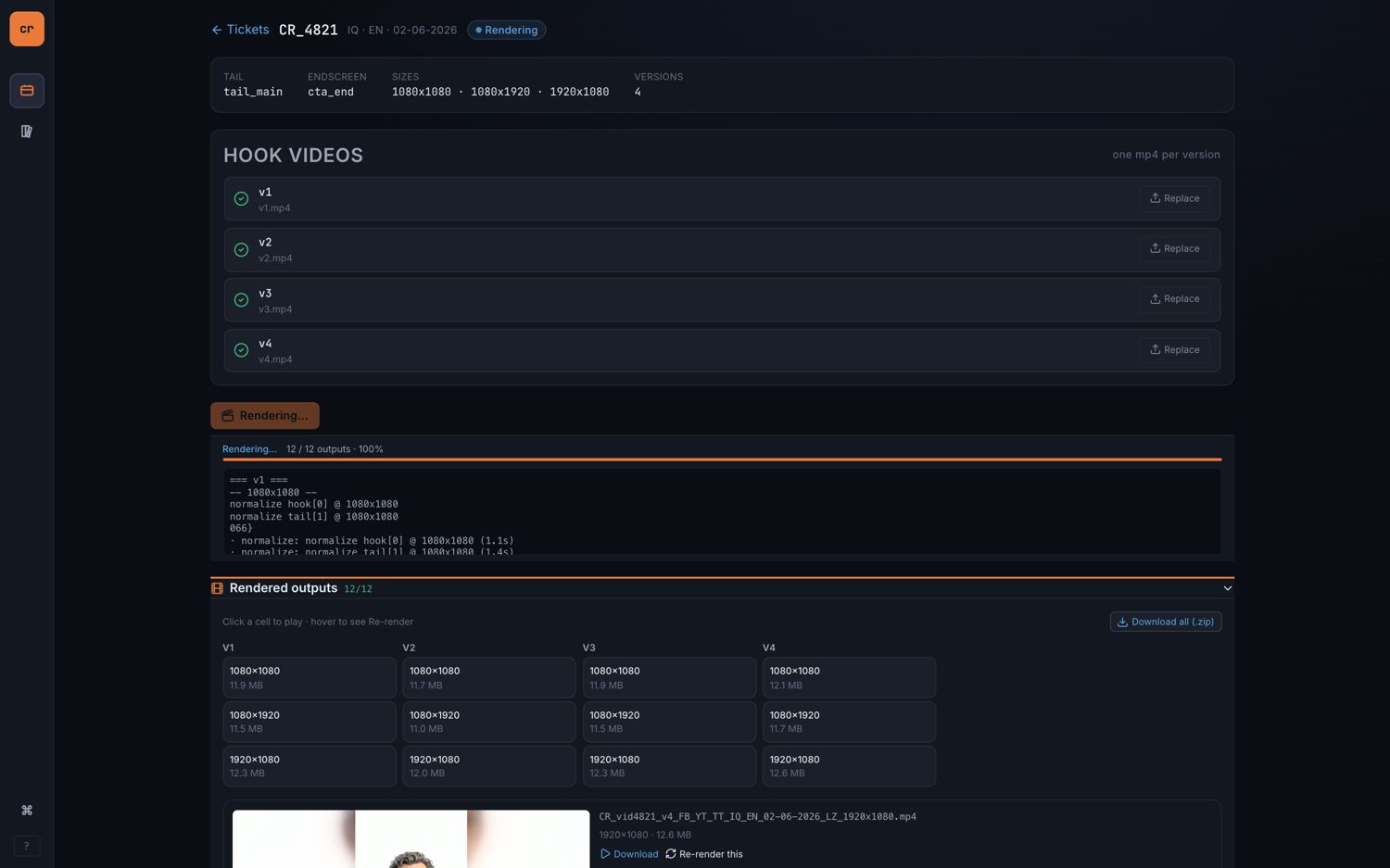Click the v1.mp4 file name
This screenshot has height=868, width=1390.
[274, 208]
